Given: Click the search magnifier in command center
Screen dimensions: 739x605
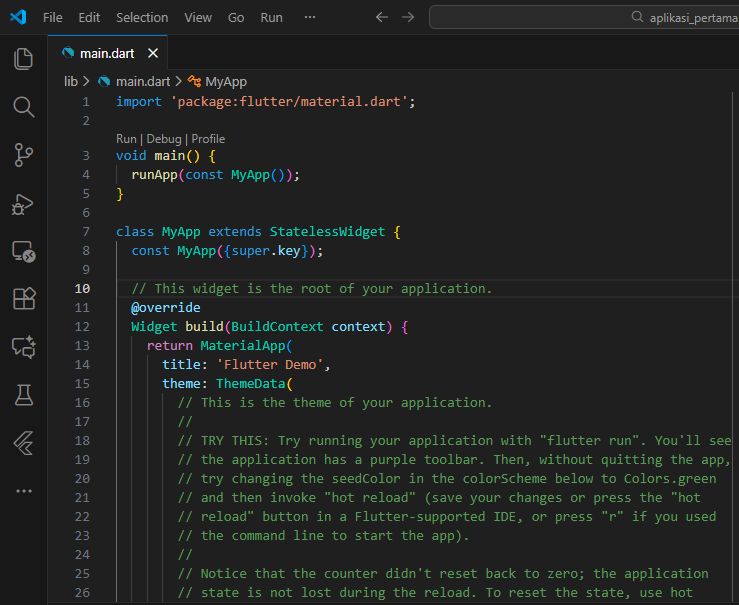Looking at the screenshot, I should click(637, 17).
